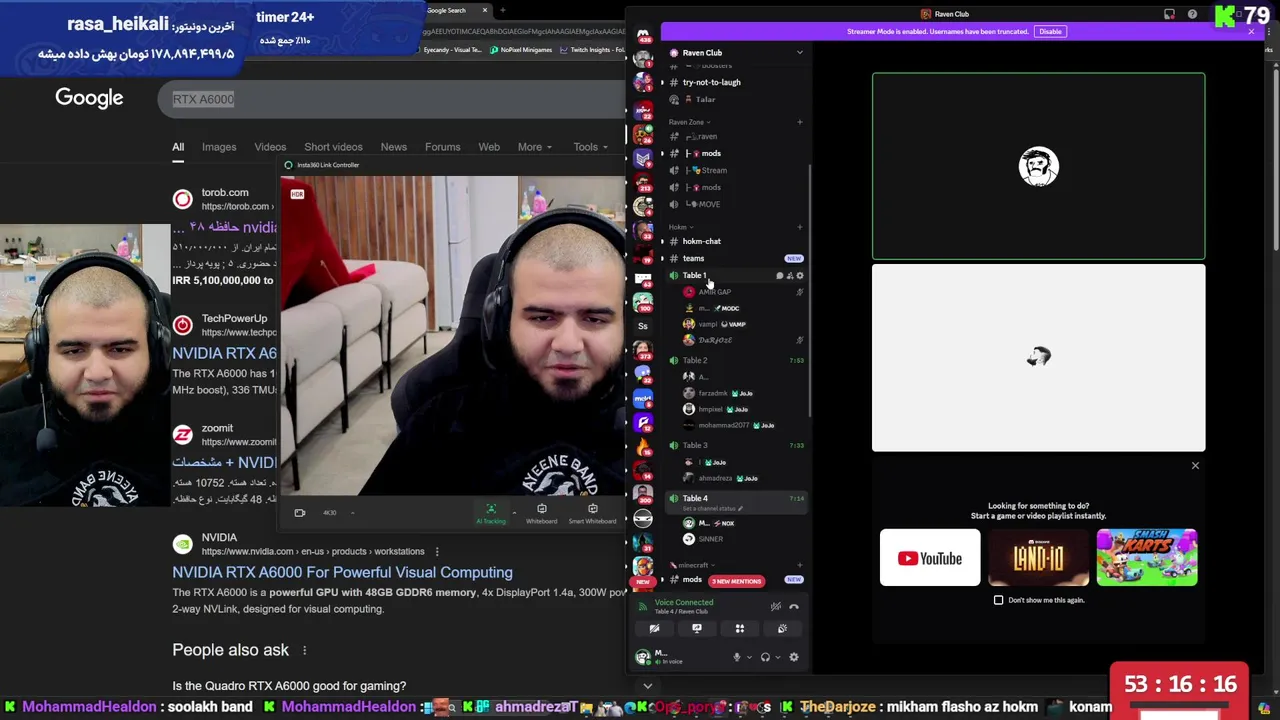Share your screen button in Discord
The height and width of the screenshot is (720, 1280).
tap(697, 629)
